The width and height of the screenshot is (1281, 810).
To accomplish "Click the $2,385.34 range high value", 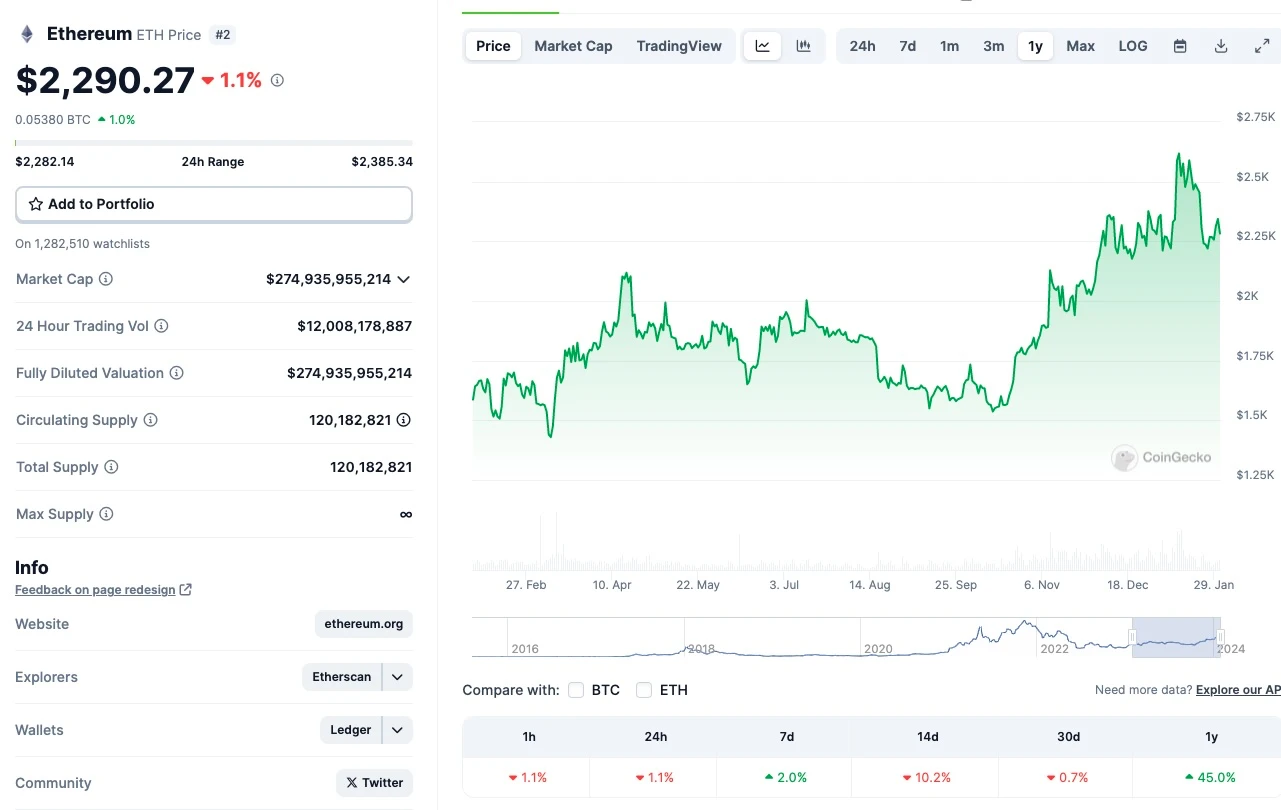I will 382,162.
